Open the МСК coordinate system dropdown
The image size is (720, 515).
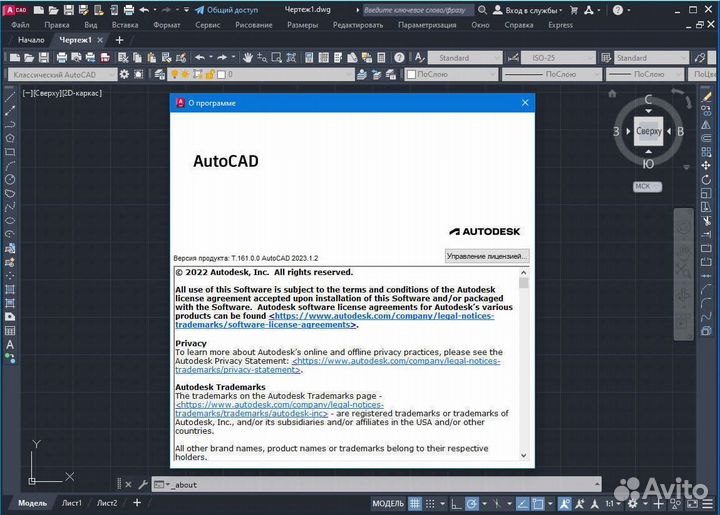coord(647,186)
